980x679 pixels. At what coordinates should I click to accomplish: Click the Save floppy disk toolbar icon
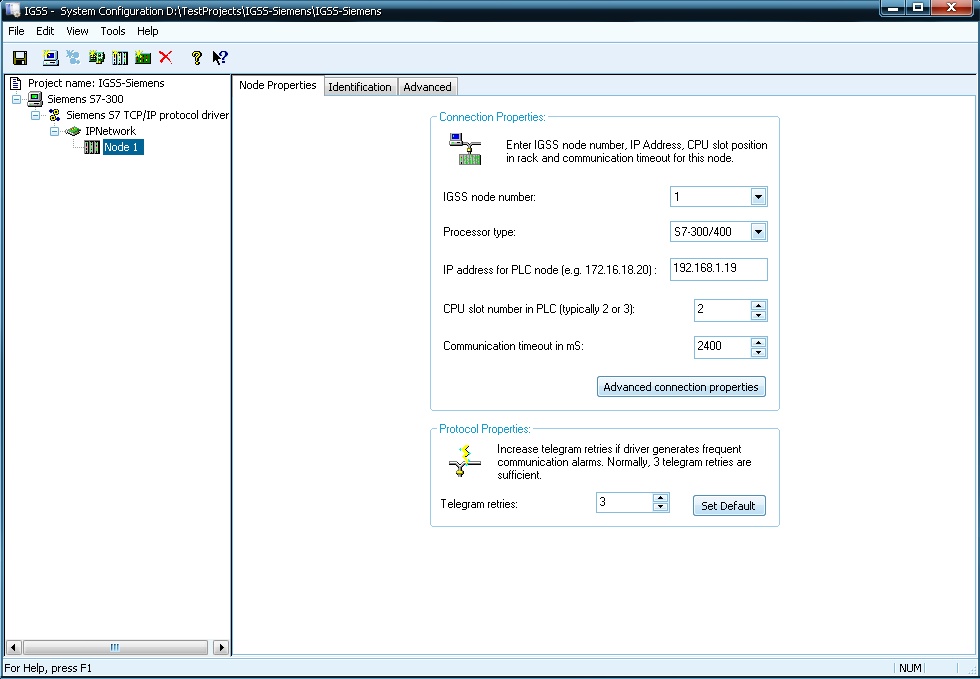(x=20, y=58)
